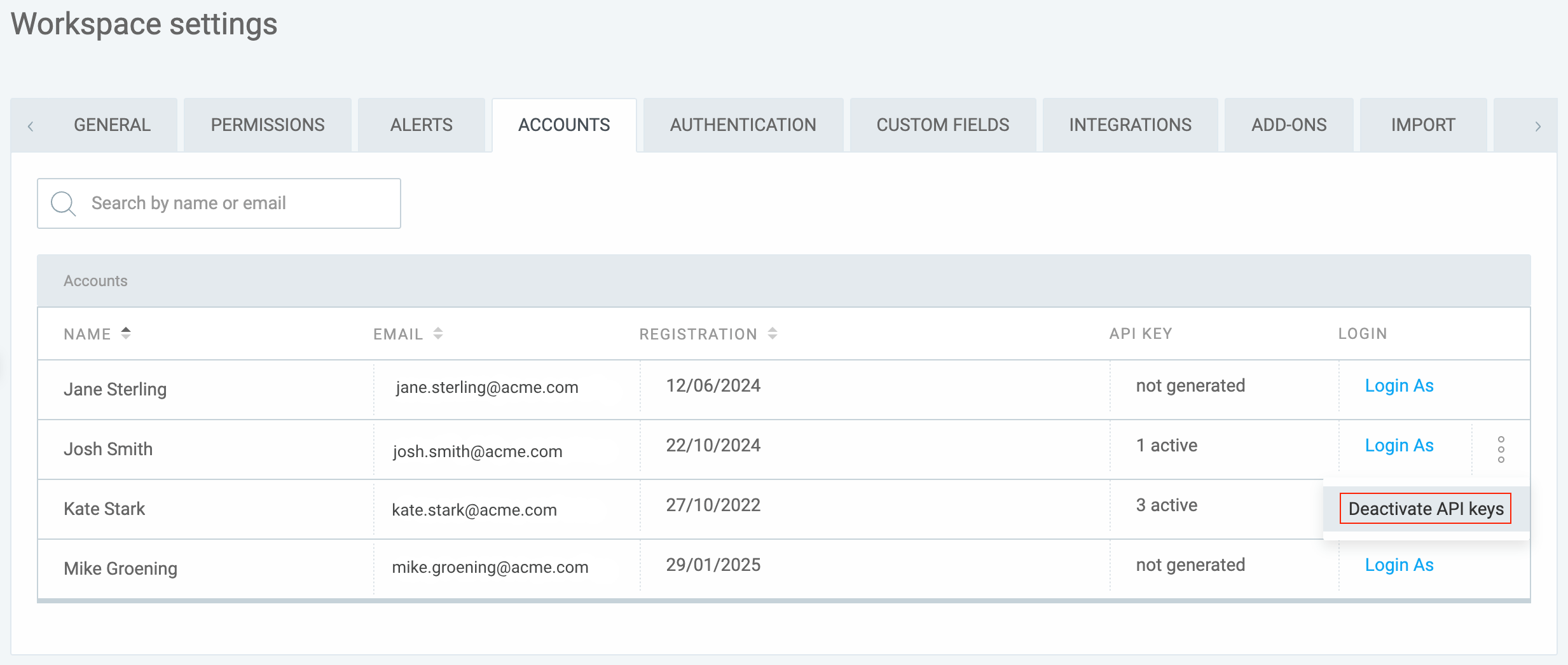This screenshot has width=1568, height=665.
Task: Select the Accounts tab
Action: 564,125
